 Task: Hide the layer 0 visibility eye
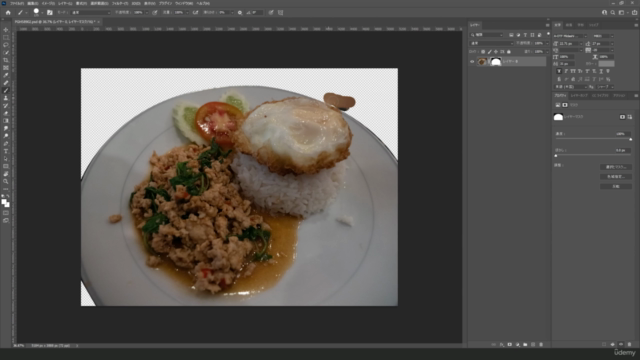472,62
